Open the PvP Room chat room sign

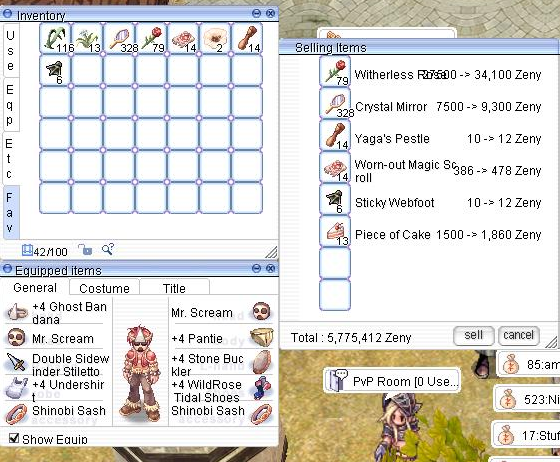click(x=392, y=381)
